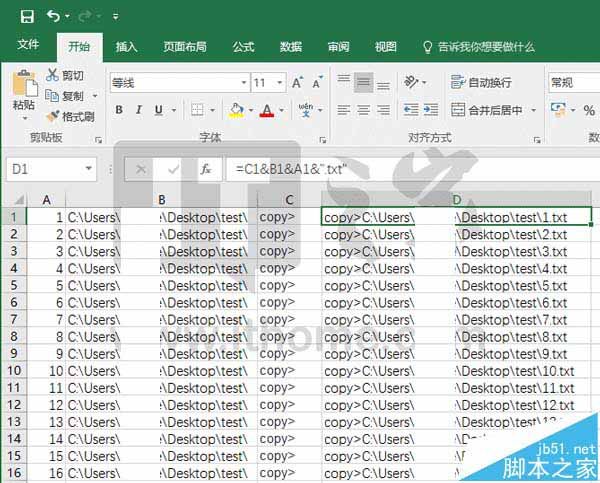Open the 复制 dropdown arrow

(x=95, y=96)
